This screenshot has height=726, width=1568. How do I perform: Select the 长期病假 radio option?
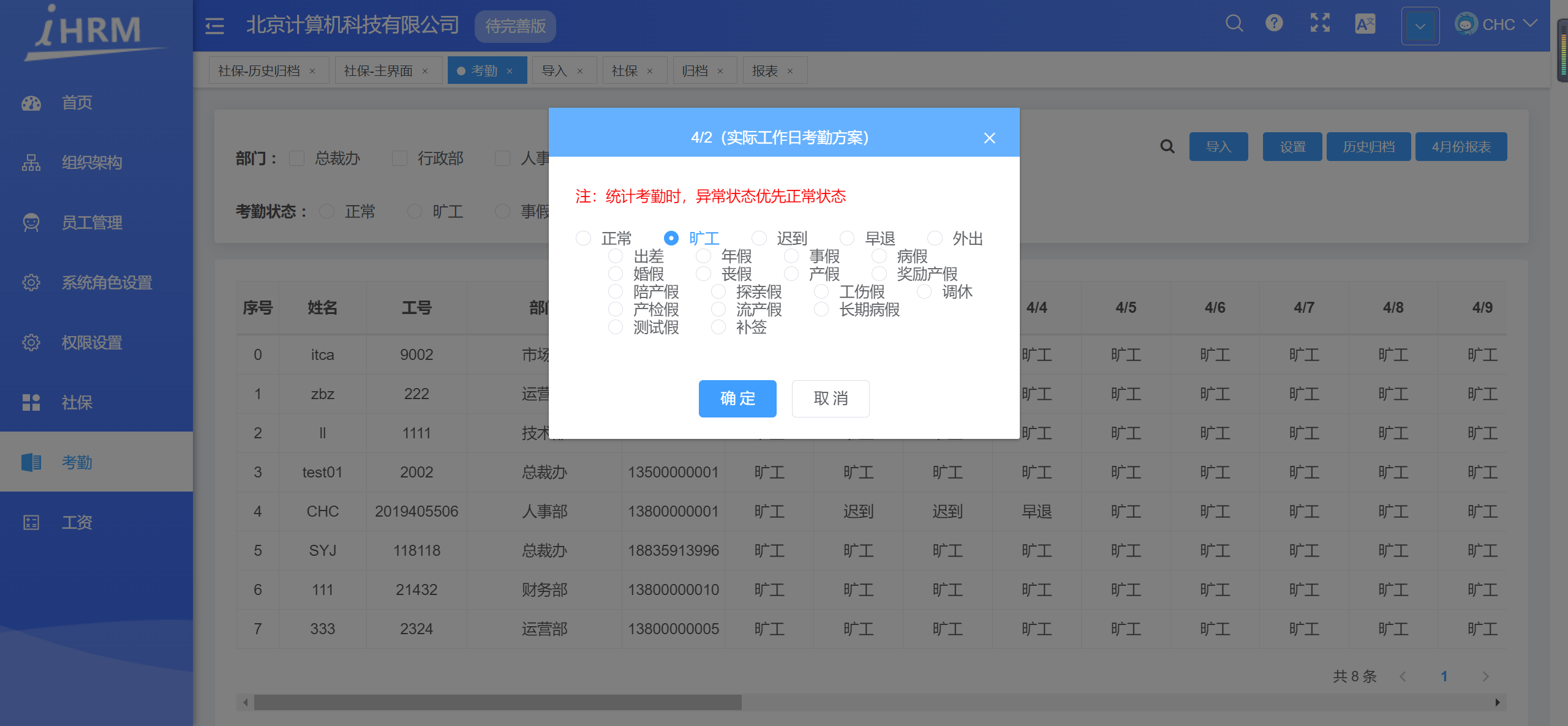click(821, 309)
